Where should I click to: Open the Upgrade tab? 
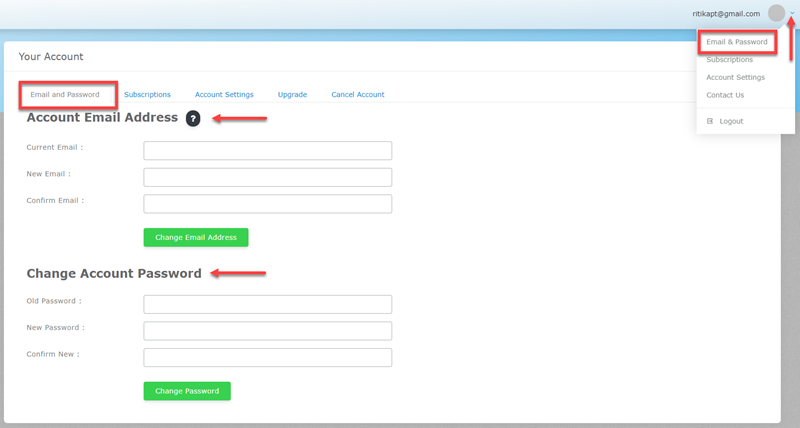tap(292, 95)
